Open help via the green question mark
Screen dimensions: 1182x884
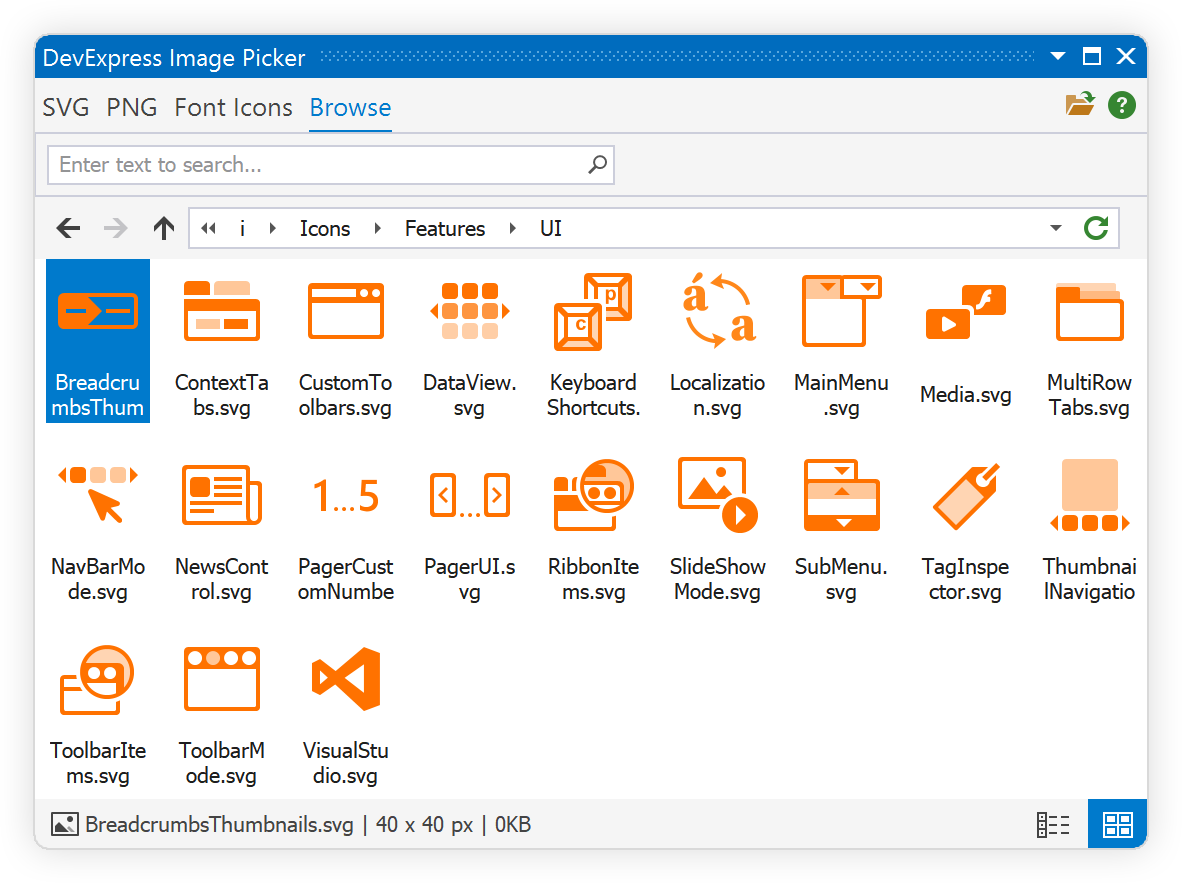(x=1122, y=104)
